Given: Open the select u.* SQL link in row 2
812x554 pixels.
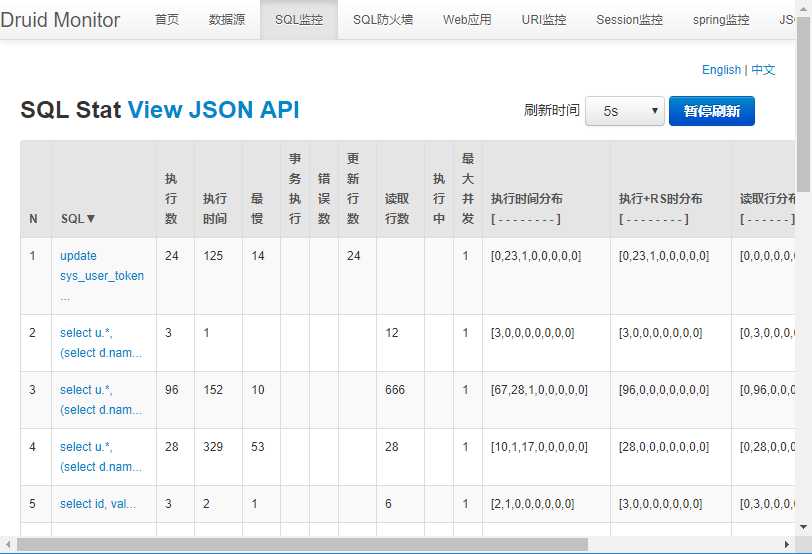Looking at the screenshot, I should pyautogui.click(x=100, y=343).
